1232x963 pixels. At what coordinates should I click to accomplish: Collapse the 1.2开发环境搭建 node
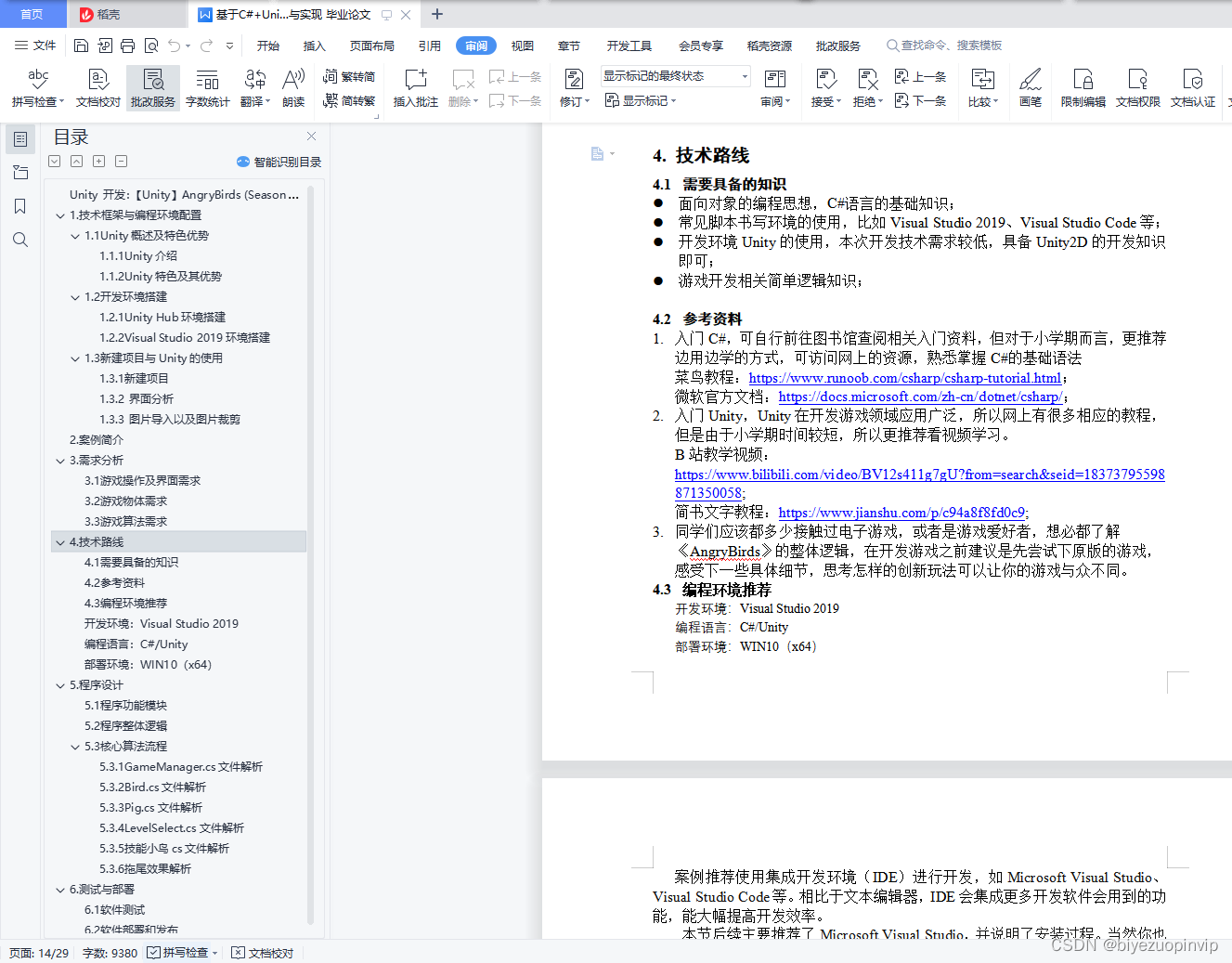coord(75,297)
